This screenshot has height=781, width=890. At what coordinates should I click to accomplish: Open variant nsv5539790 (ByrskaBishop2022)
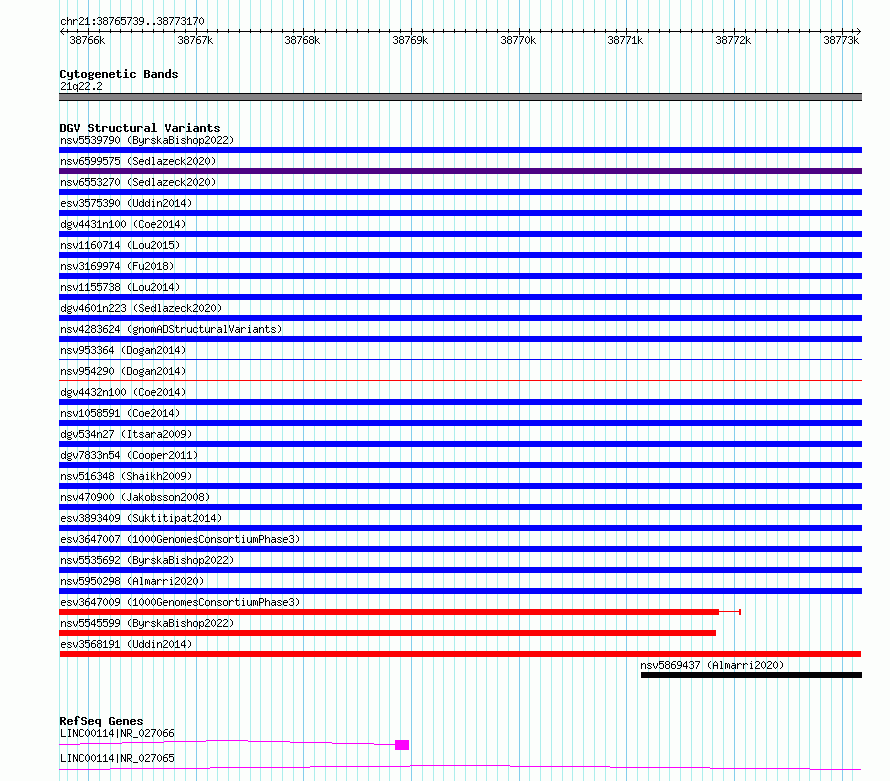pos(147,140)
